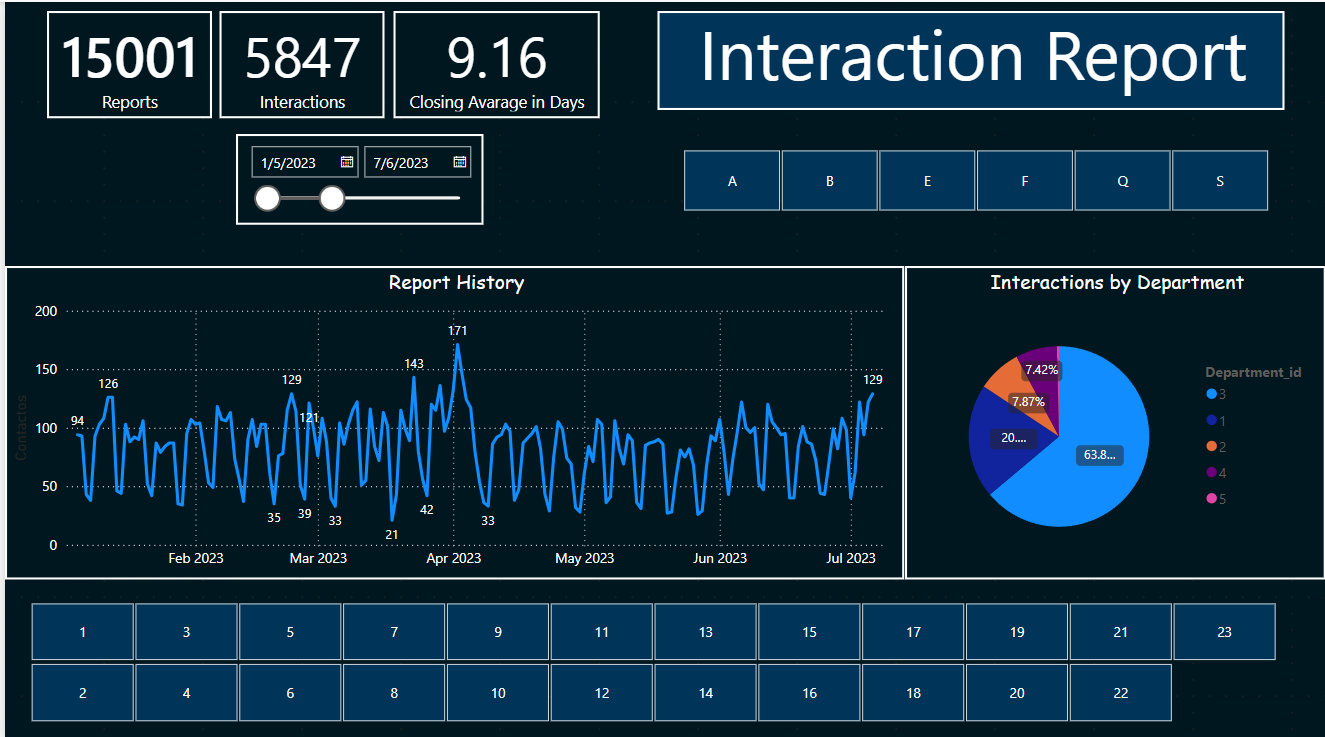Click the left date slider handle
The height and width of the screenshot is (737, 1325).
point(268,198)
